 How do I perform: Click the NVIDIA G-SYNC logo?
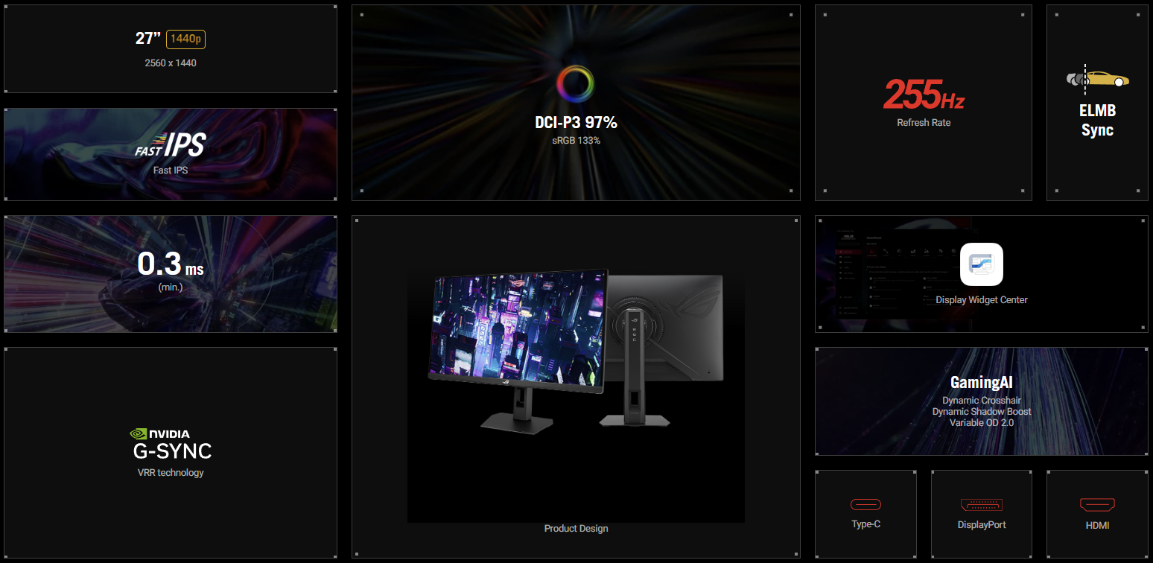click(171, 443)
